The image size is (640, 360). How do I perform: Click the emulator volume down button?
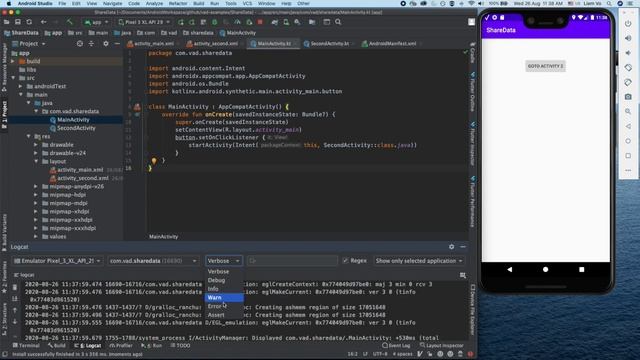(628, 53)
